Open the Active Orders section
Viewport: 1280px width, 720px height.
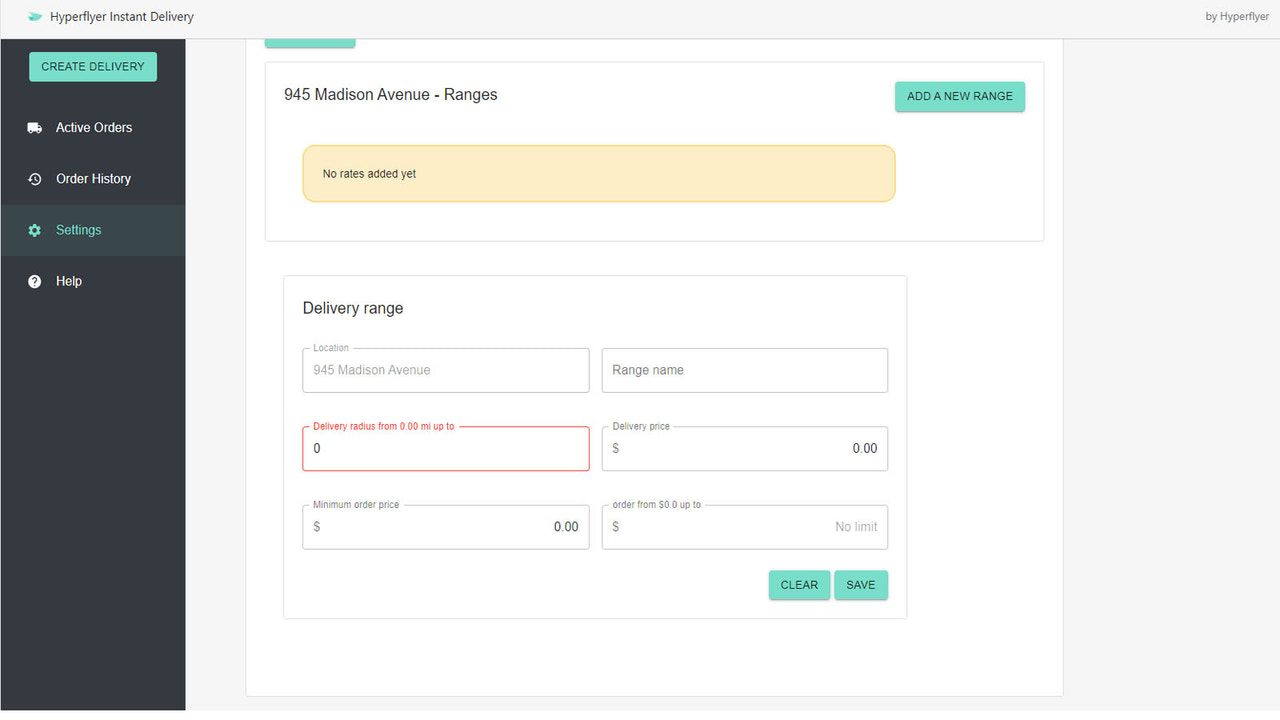coord(96,127)
